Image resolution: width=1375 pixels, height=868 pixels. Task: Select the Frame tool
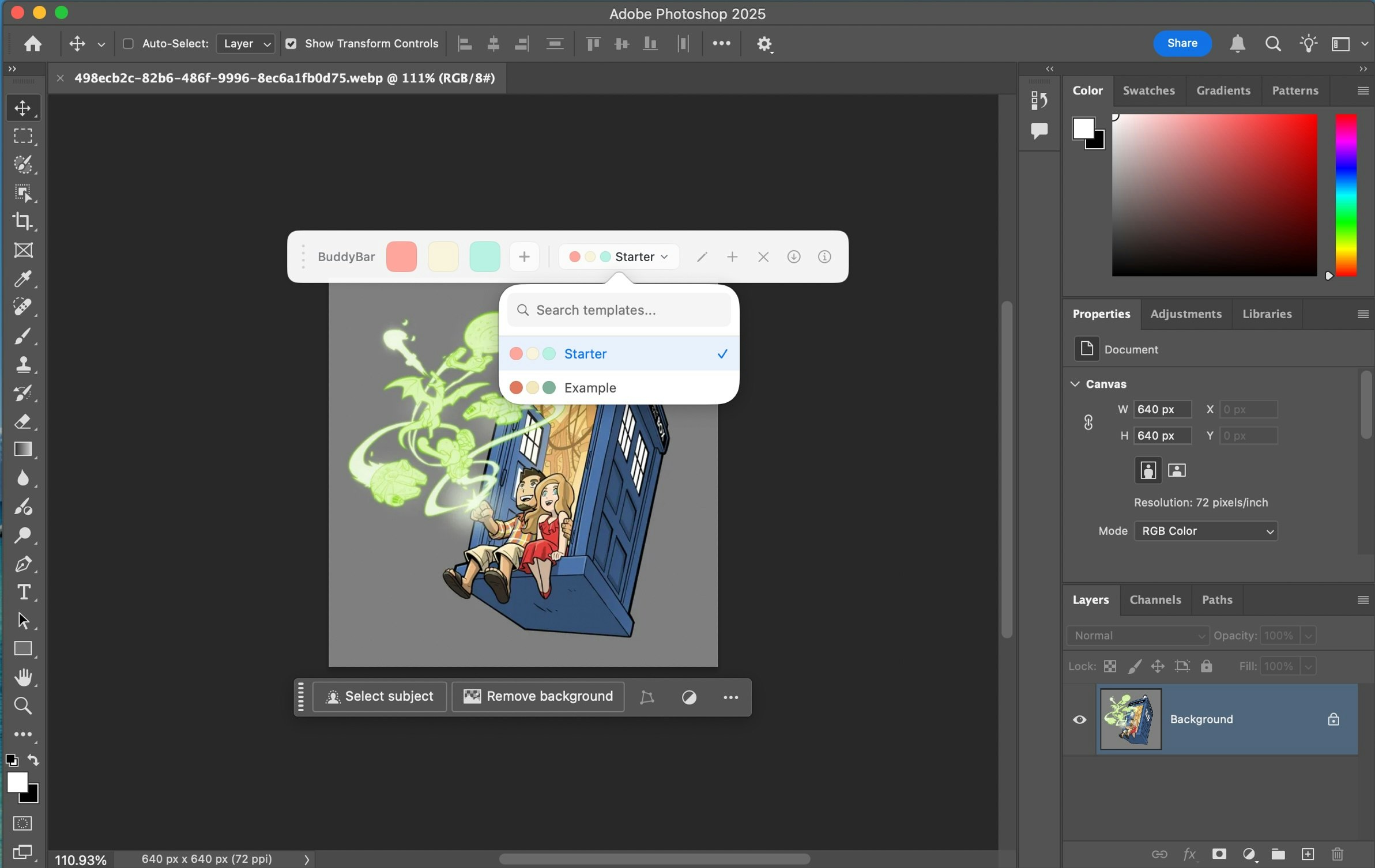pyautogui.click(x=23, y=250)
